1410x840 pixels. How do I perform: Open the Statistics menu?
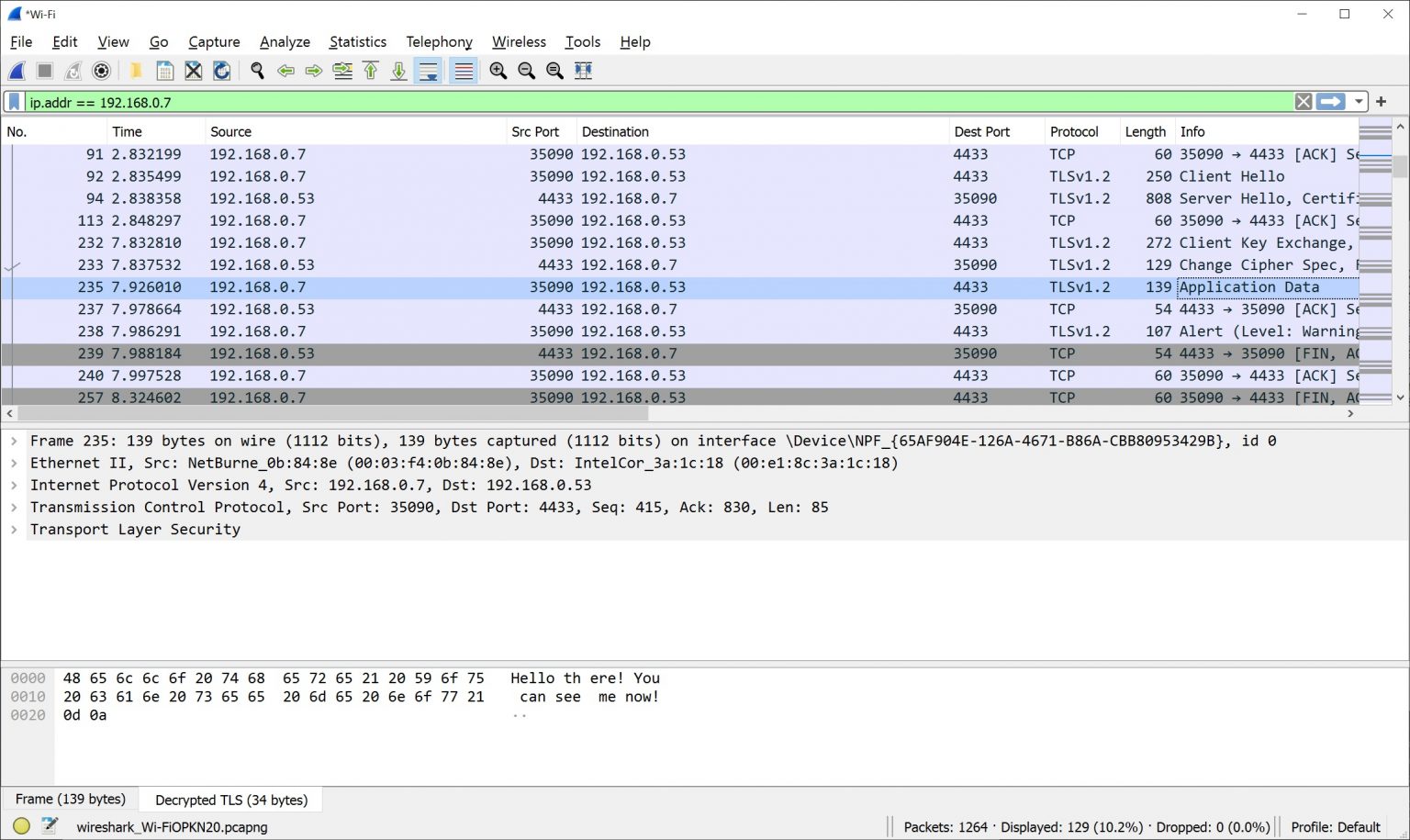(357, 41)
